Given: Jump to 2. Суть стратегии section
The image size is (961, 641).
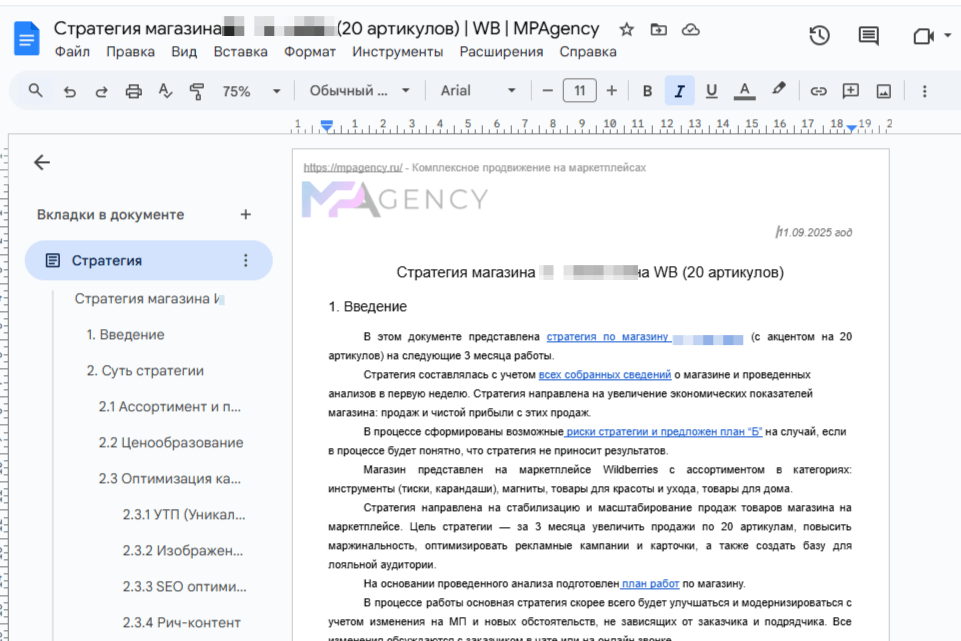Looking at the screenshot, I should (145, 371).
